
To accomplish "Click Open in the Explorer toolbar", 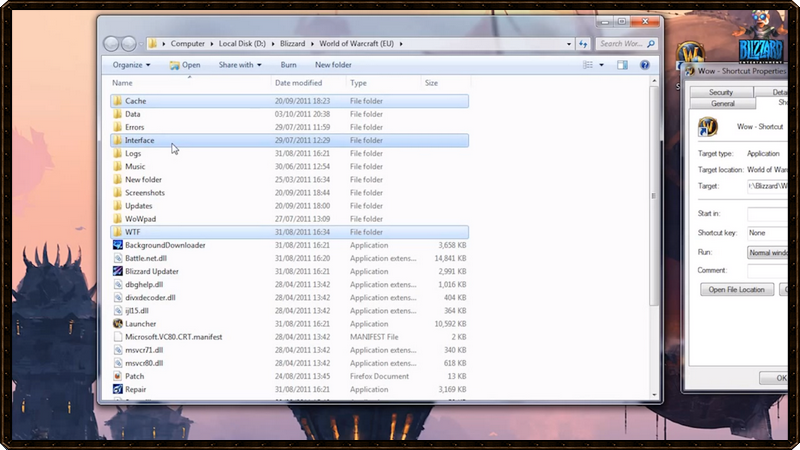I will tap(185, 65).
